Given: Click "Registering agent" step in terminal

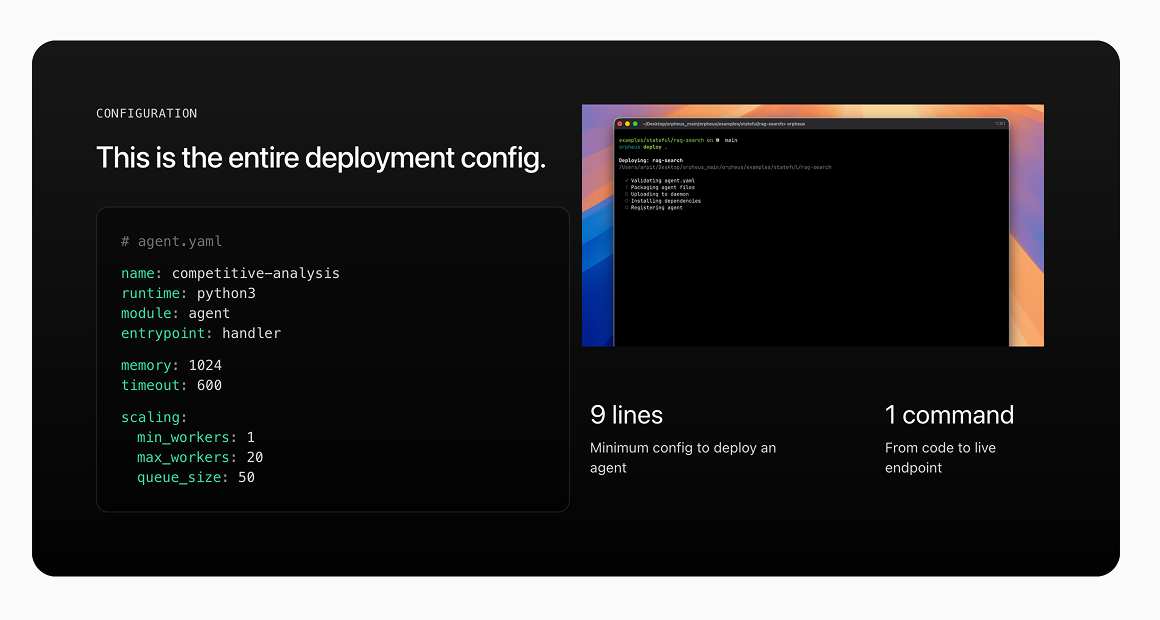Looking at the screenshot, I should click(x=654, y=208).
